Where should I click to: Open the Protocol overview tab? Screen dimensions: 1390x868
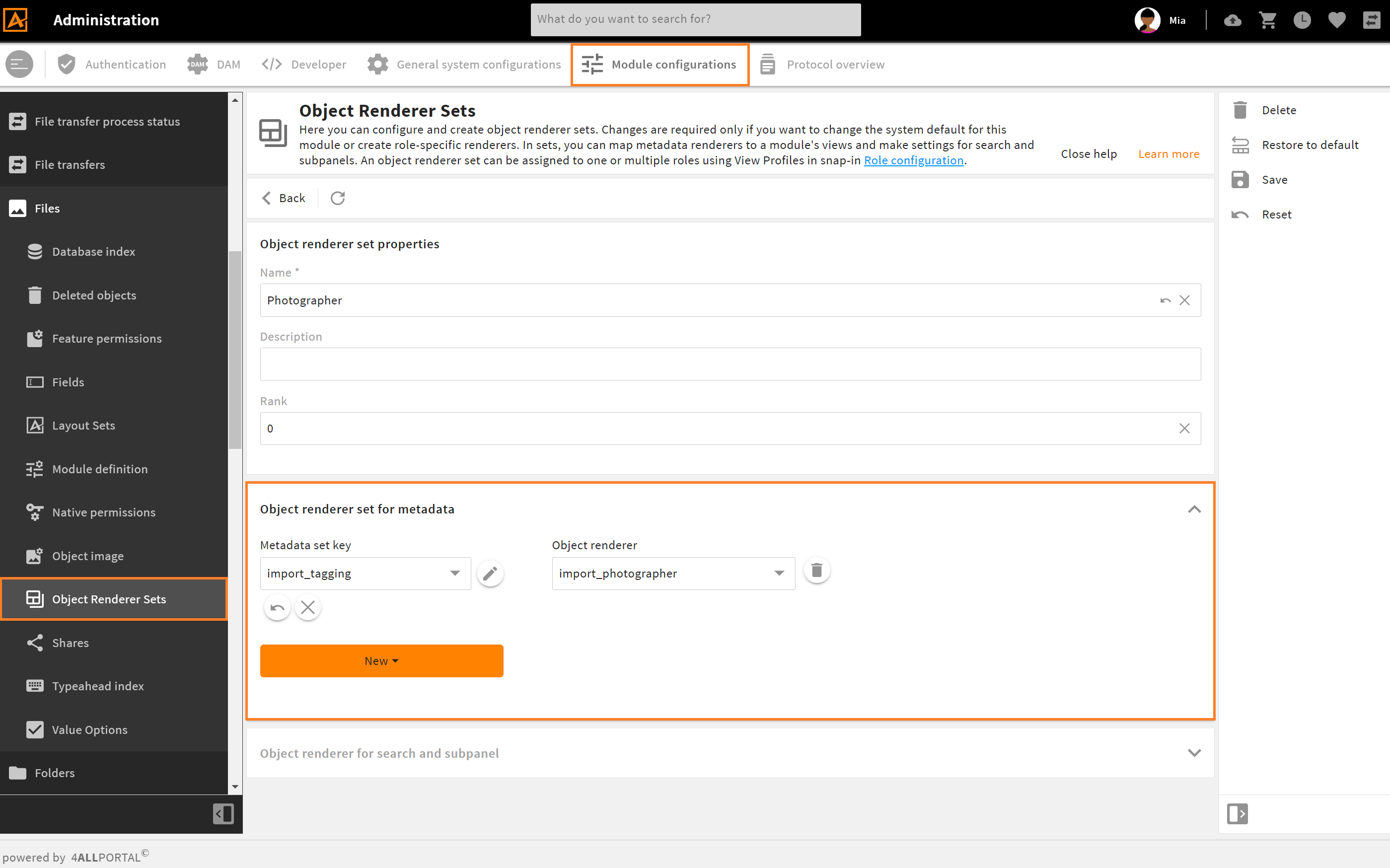821,64
